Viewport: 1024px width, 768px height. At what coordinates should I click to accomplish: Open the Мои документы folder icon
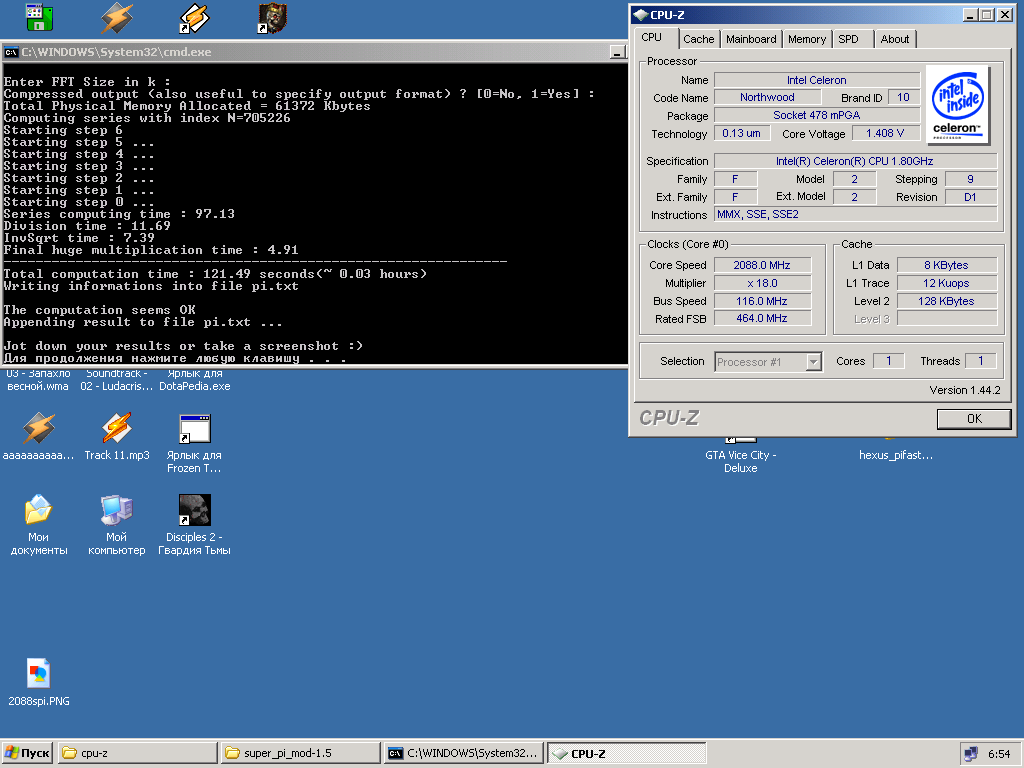click(39, 510)
